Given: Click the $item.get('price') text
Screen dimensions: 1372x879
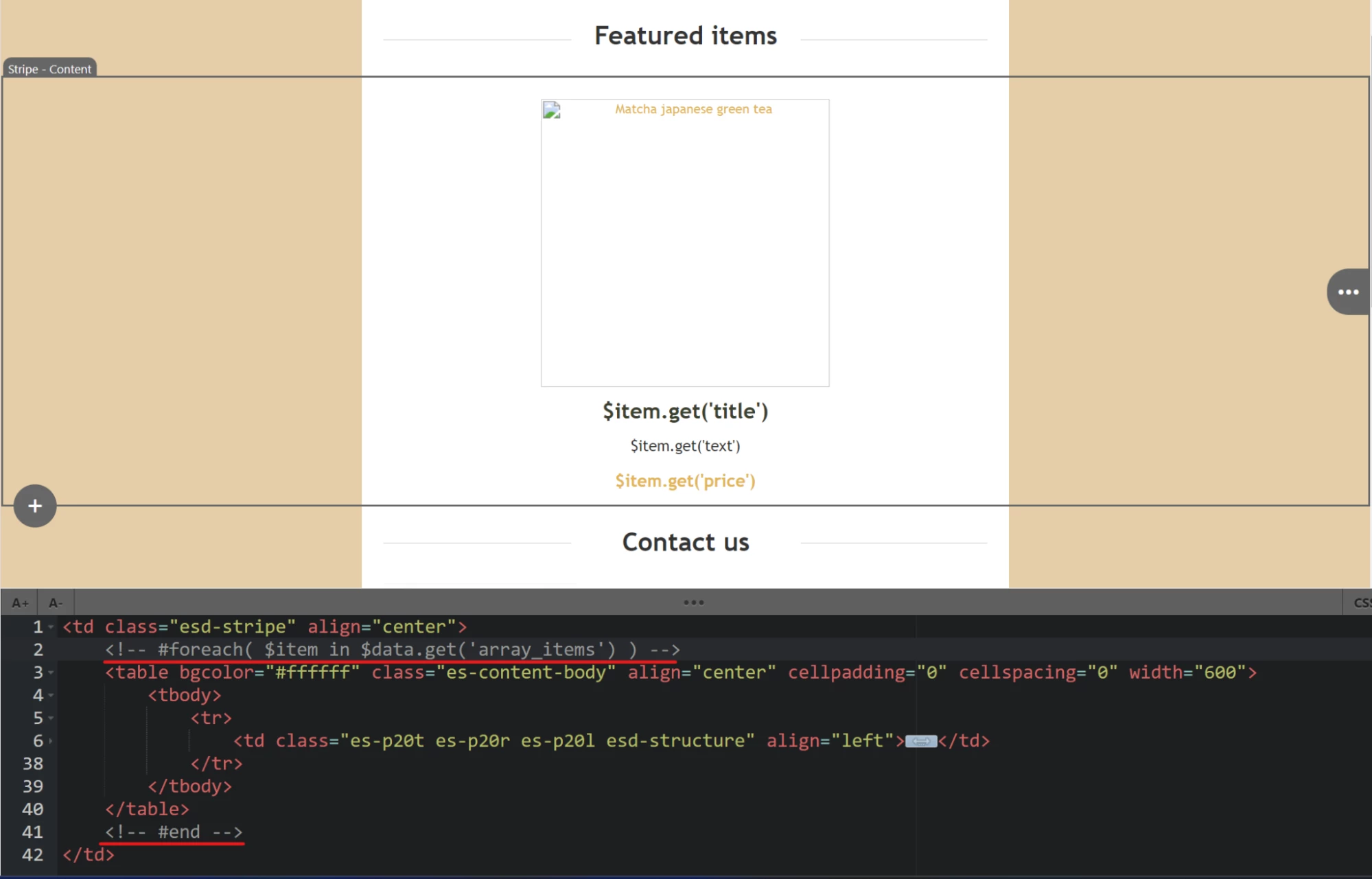Looking at the screenshot, I should pos(685,481).
